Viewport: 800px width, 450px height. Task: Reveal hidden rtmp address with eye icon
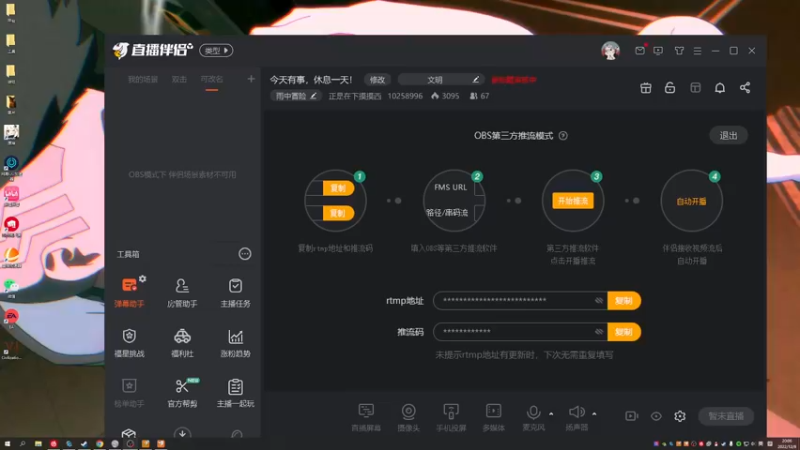[x=599, y=301]
